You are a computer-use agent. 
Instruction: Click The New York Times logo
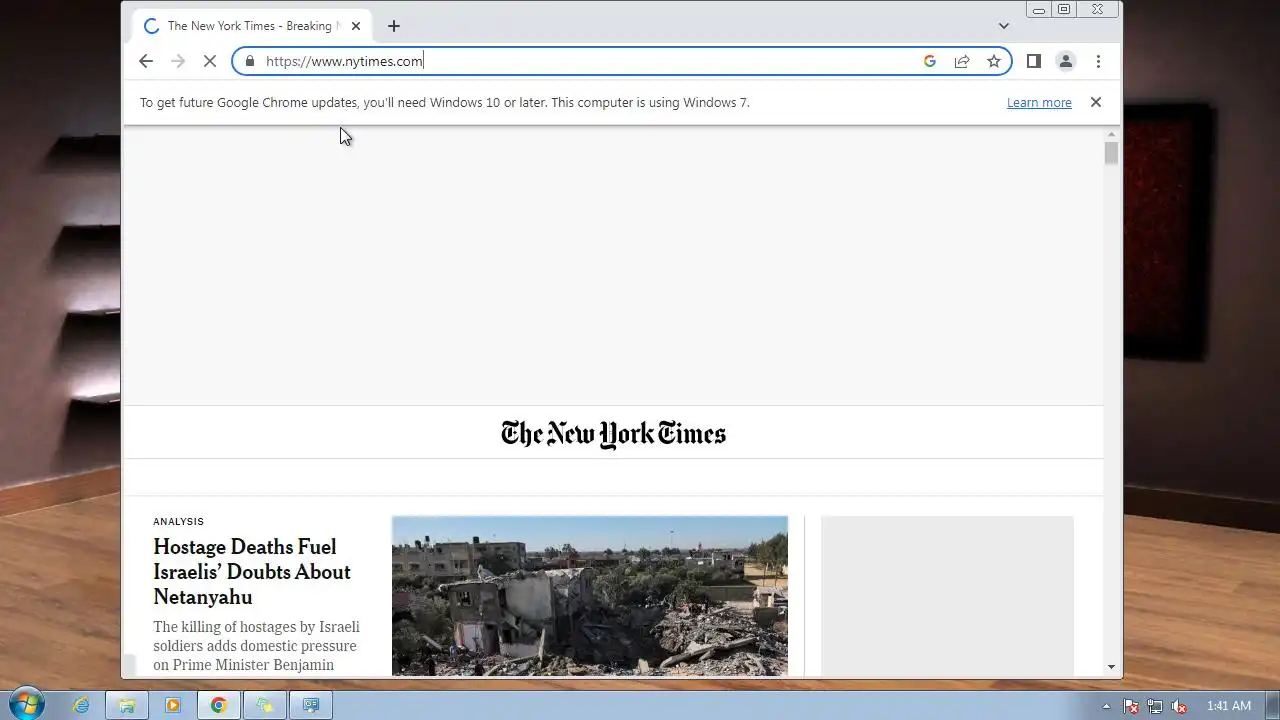coord(613,434)
